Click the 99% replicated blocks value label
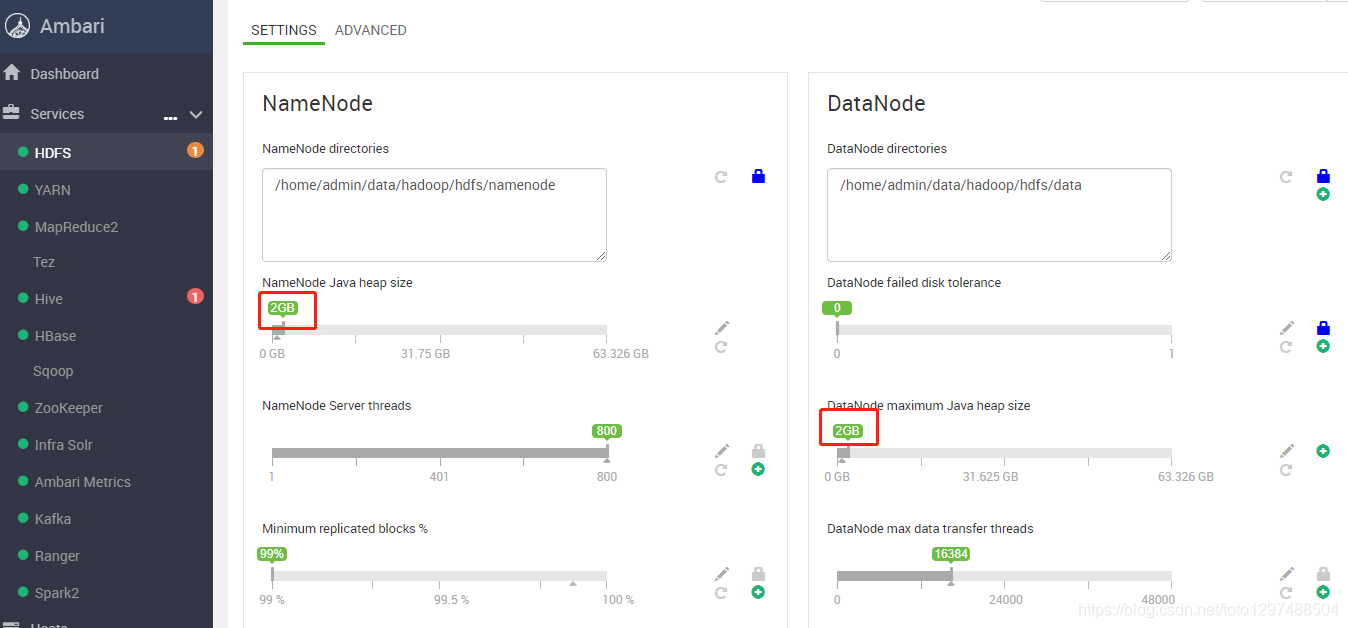1348x628 pixels. tap(272, 554)
